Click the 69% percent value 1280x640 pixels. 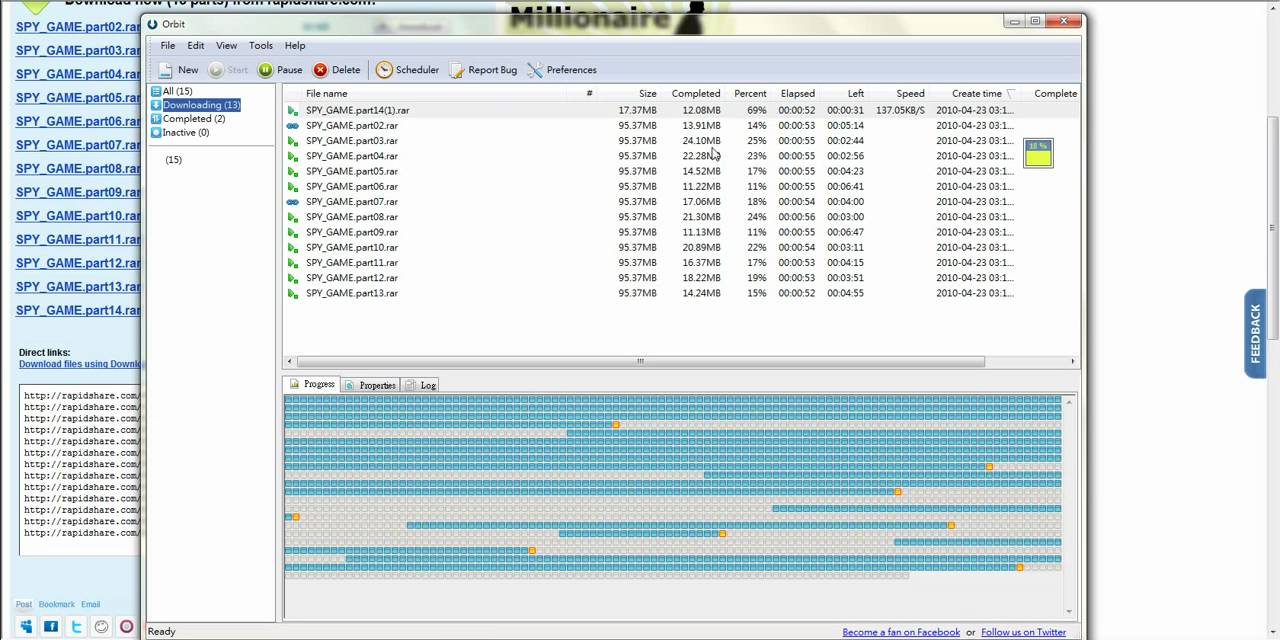pyautogui.click(x=756, y=110)
